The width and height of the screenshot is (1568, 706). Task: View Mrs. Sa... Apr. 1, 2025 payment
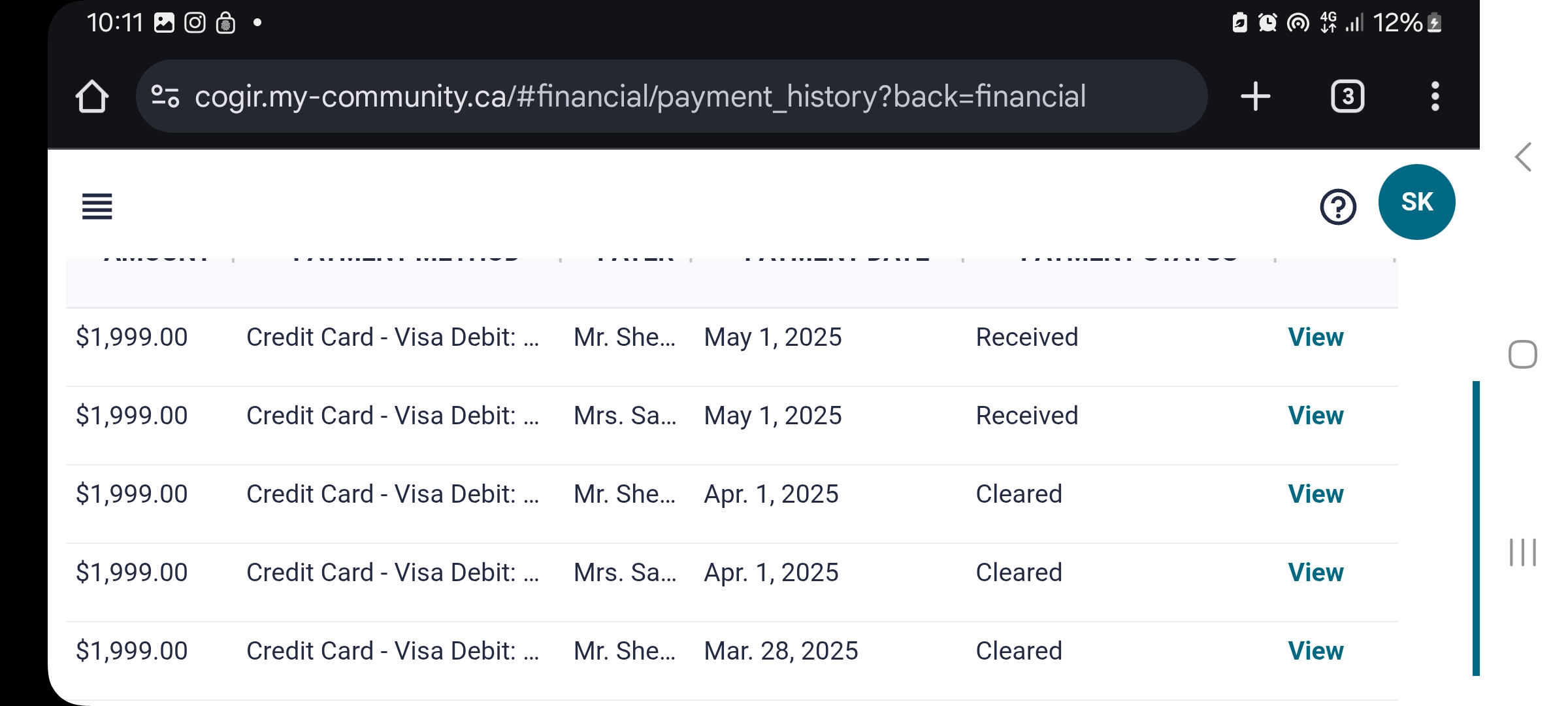1315,573
